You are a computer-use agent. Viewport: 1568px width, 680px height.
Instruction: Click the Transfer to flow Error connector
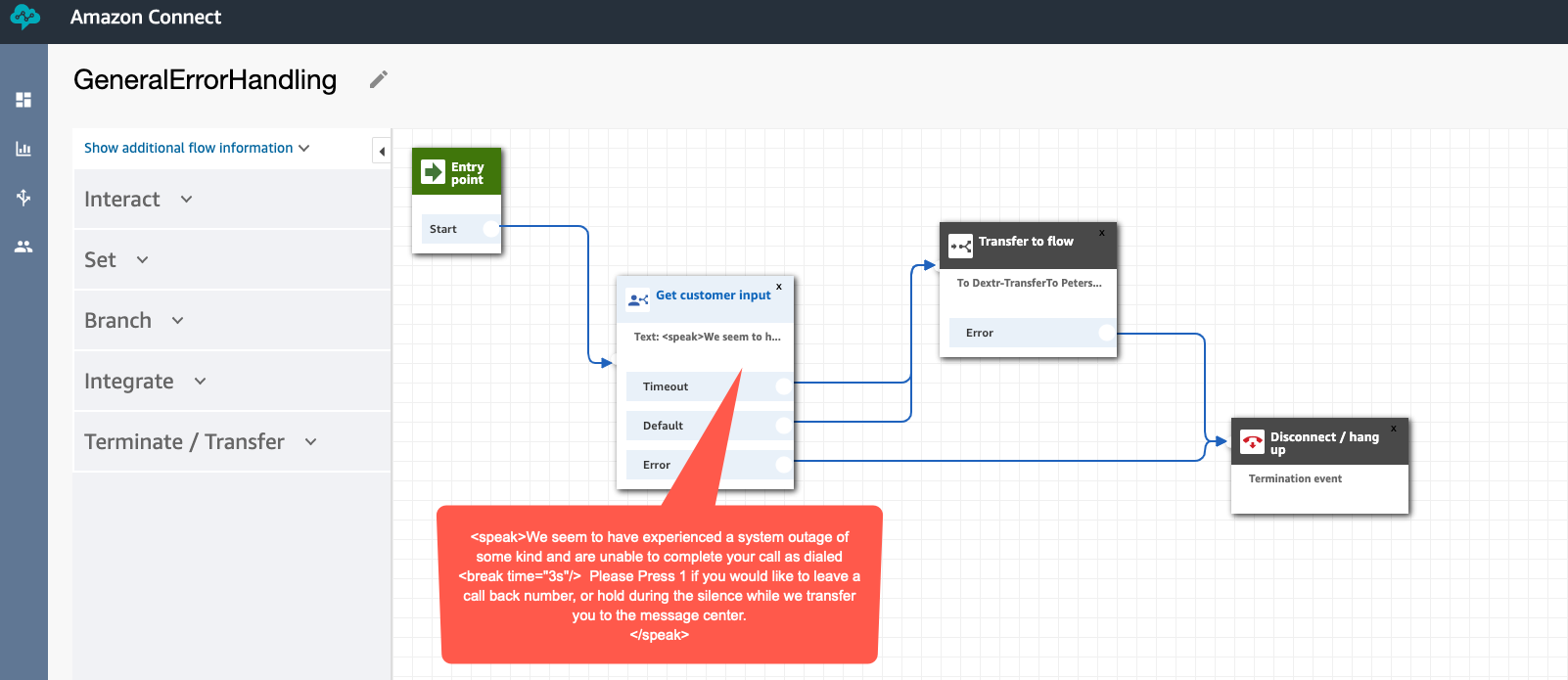pos(1107,333)
